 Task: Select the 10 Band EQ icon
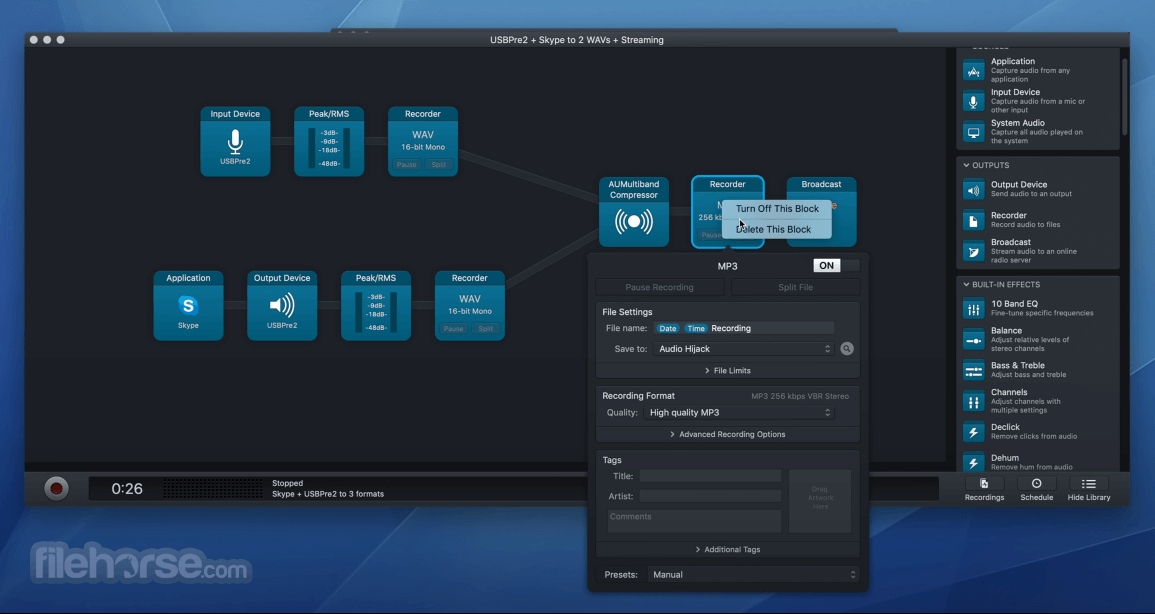click(x=974, y=308)
